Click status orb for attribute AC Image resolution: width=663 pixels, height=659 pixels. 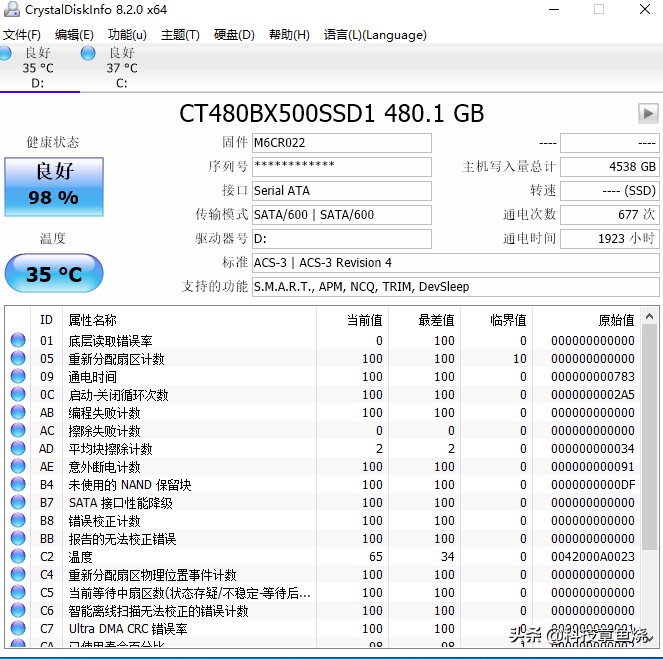(x=18, y=430)
